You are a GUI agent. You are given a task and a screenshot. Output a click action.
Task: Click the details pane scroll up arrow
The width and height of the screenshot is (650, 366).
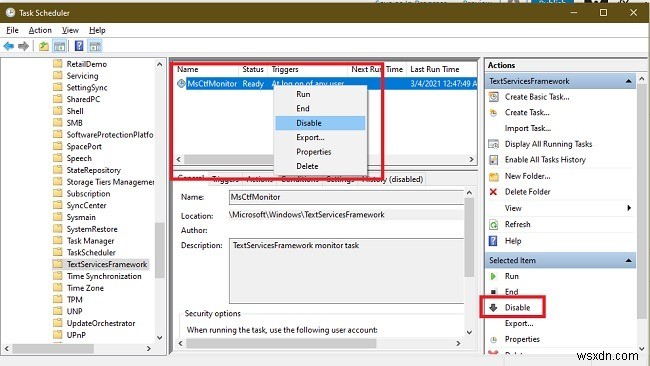point(469,193)
